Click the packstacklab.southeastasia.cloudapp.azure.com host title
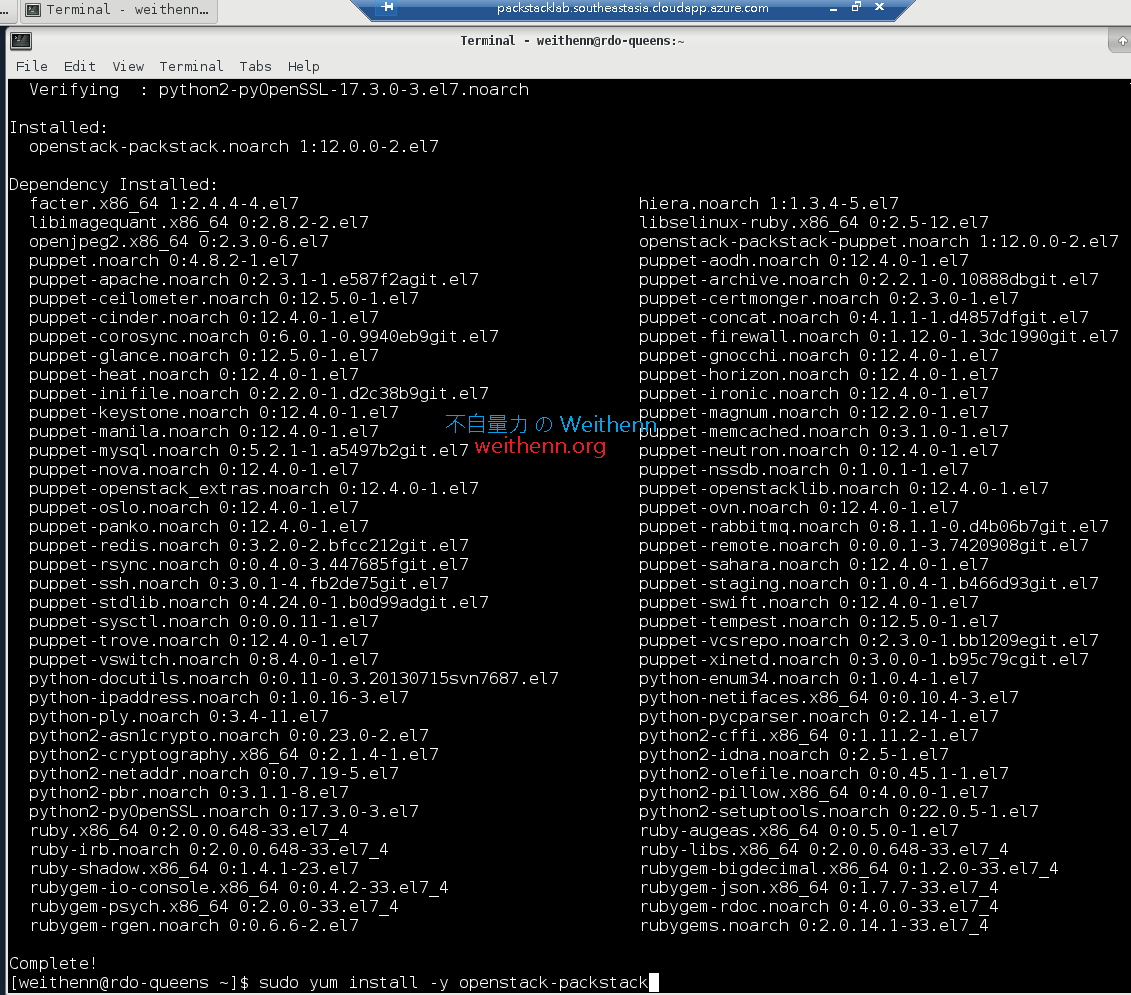This screenshot has height=995, width=1131. pyautogui.click(x=633, y=8)
